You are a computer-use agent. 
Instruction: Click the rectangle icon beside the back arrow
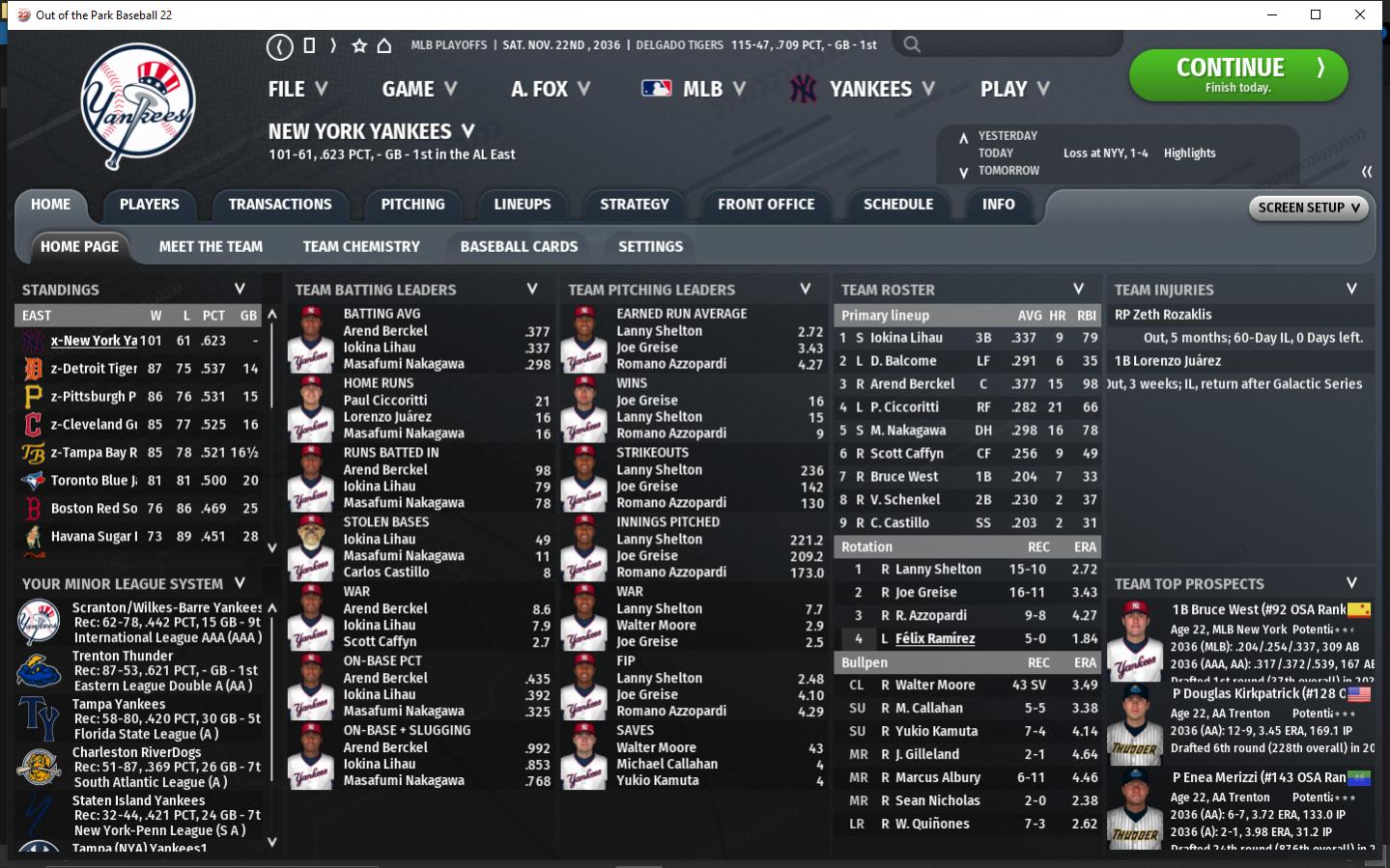click(x=309, y=45)
